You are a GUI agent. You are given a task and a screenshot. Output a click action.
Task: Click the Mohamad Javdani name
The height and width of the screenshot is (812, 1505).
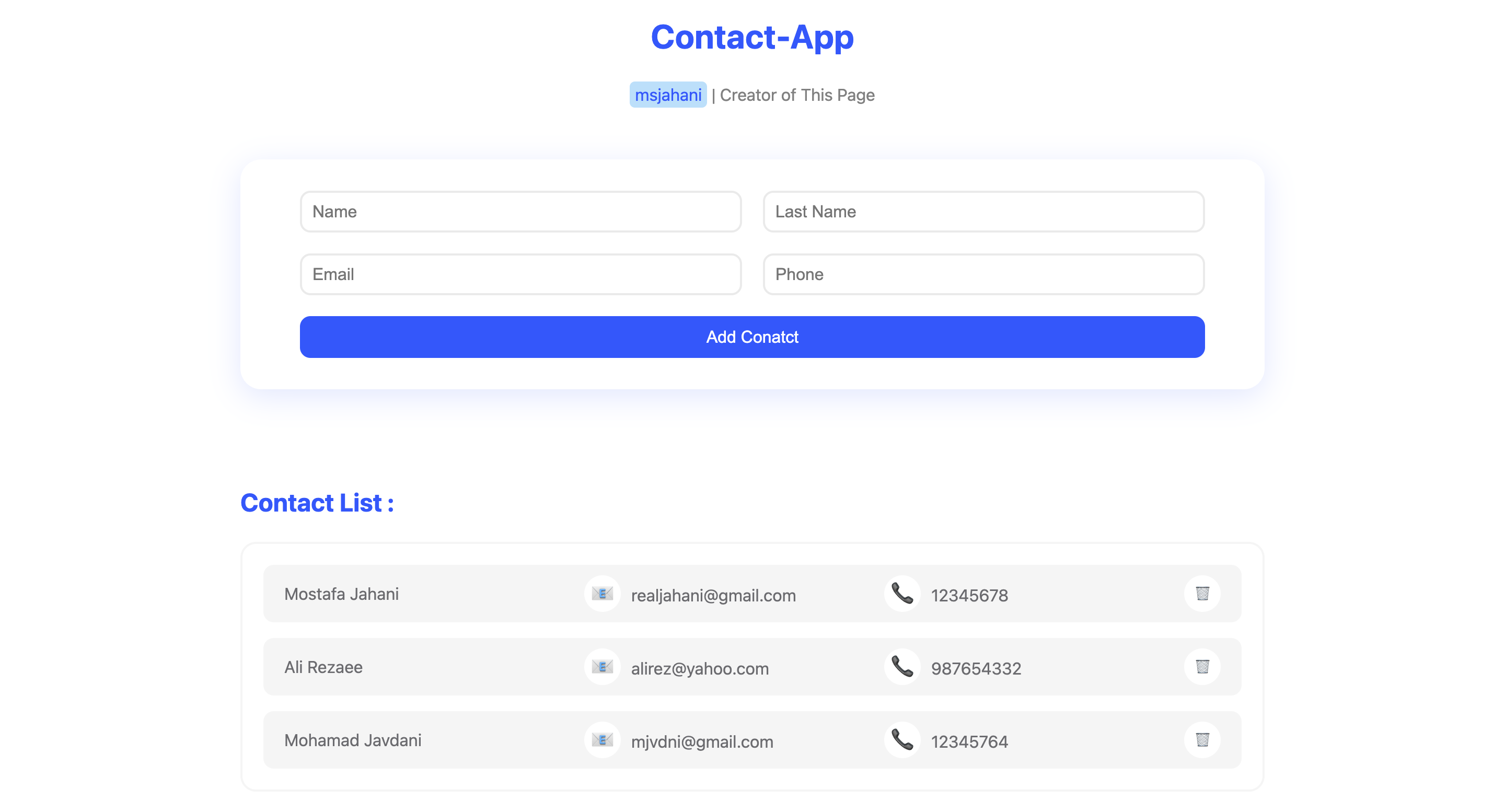coord(352,740)
